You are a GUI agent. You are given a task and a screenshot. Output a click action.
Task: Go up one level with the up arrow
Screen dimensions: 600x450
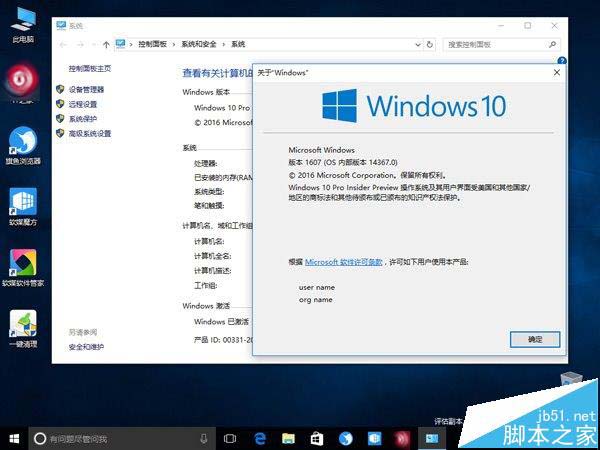point(106,45)
